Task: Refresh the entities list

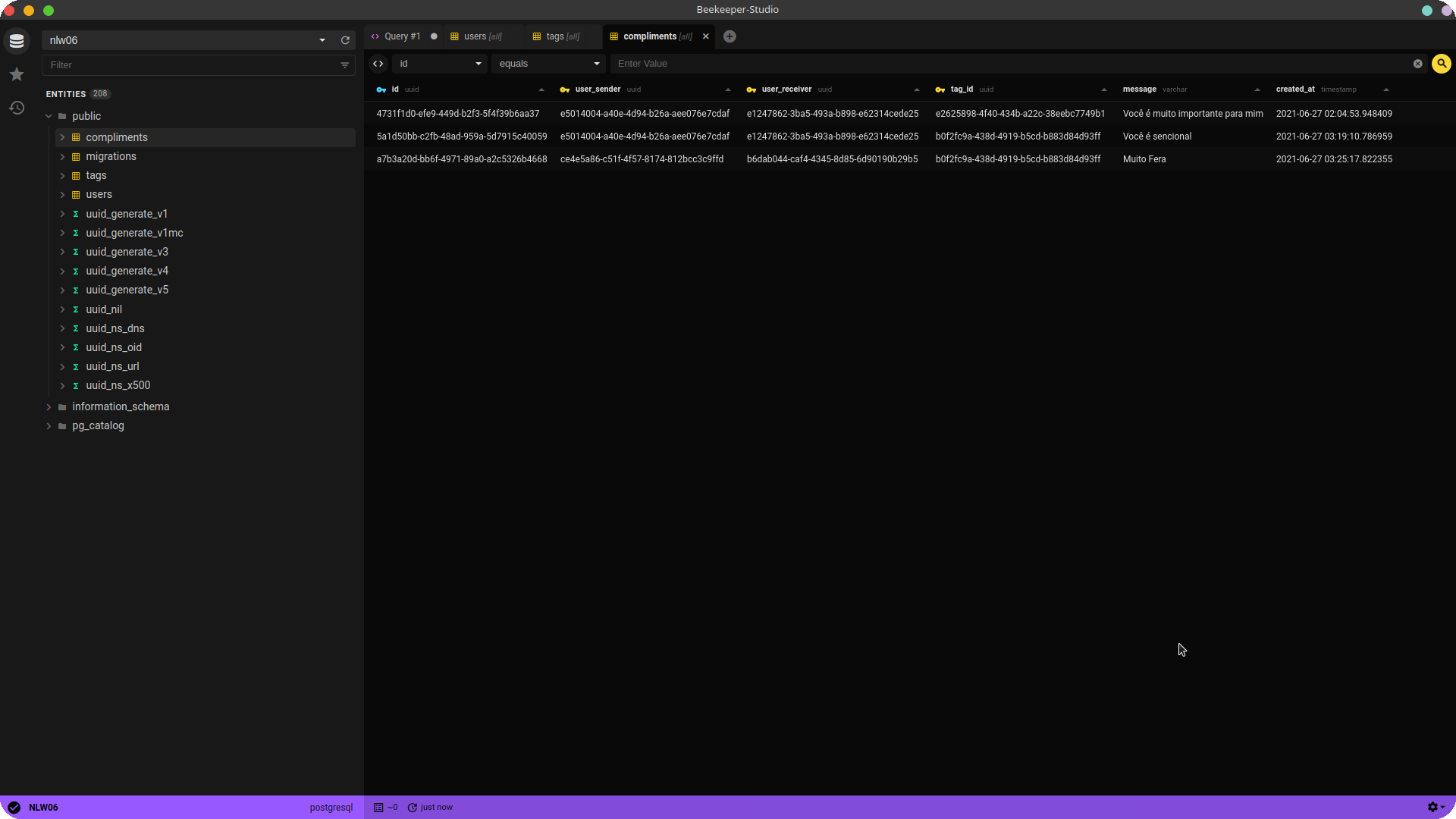Action: tap(345, 40)
